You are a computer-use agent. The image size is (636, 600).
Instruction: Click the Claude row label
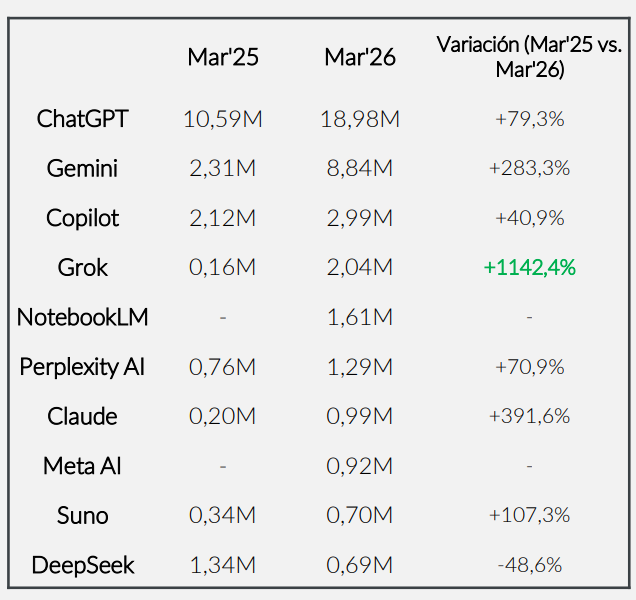click(82, 417)
